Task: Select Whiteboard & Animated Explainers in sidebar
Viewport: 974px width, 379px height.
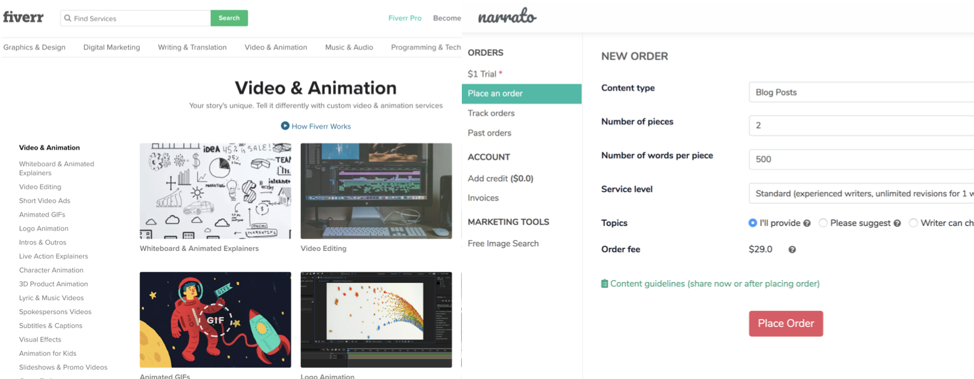Action: pos(57,168)
